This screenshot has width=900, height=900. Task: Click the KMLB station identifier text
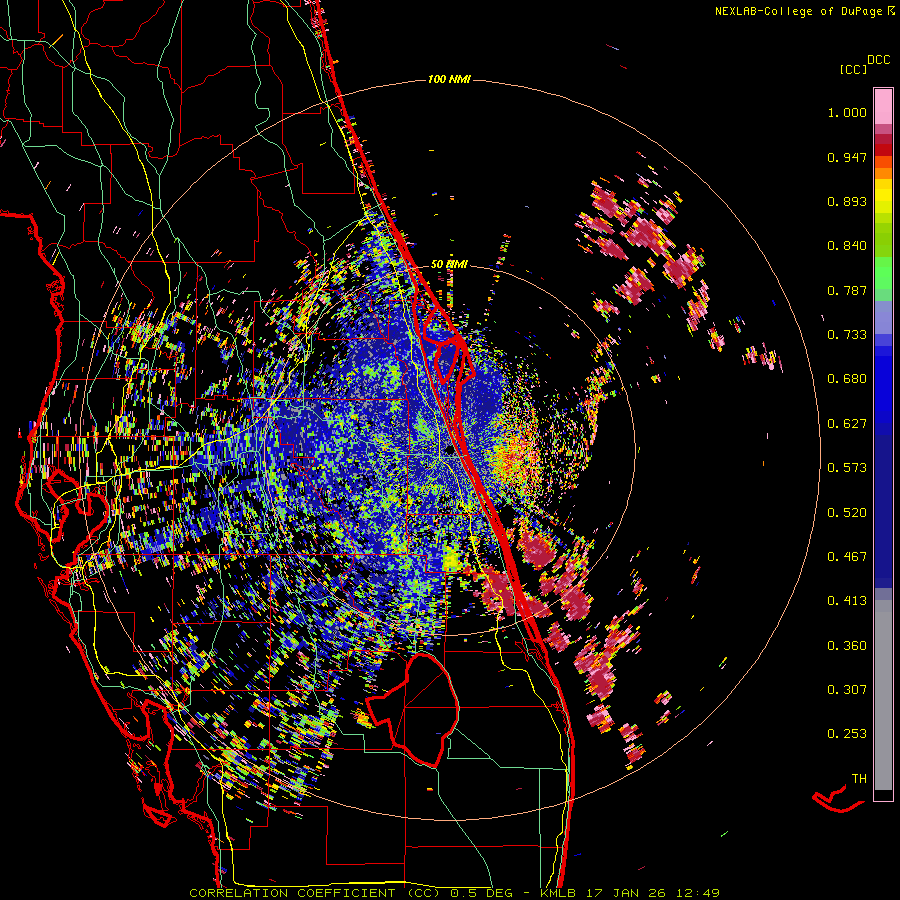coord(557,893)
